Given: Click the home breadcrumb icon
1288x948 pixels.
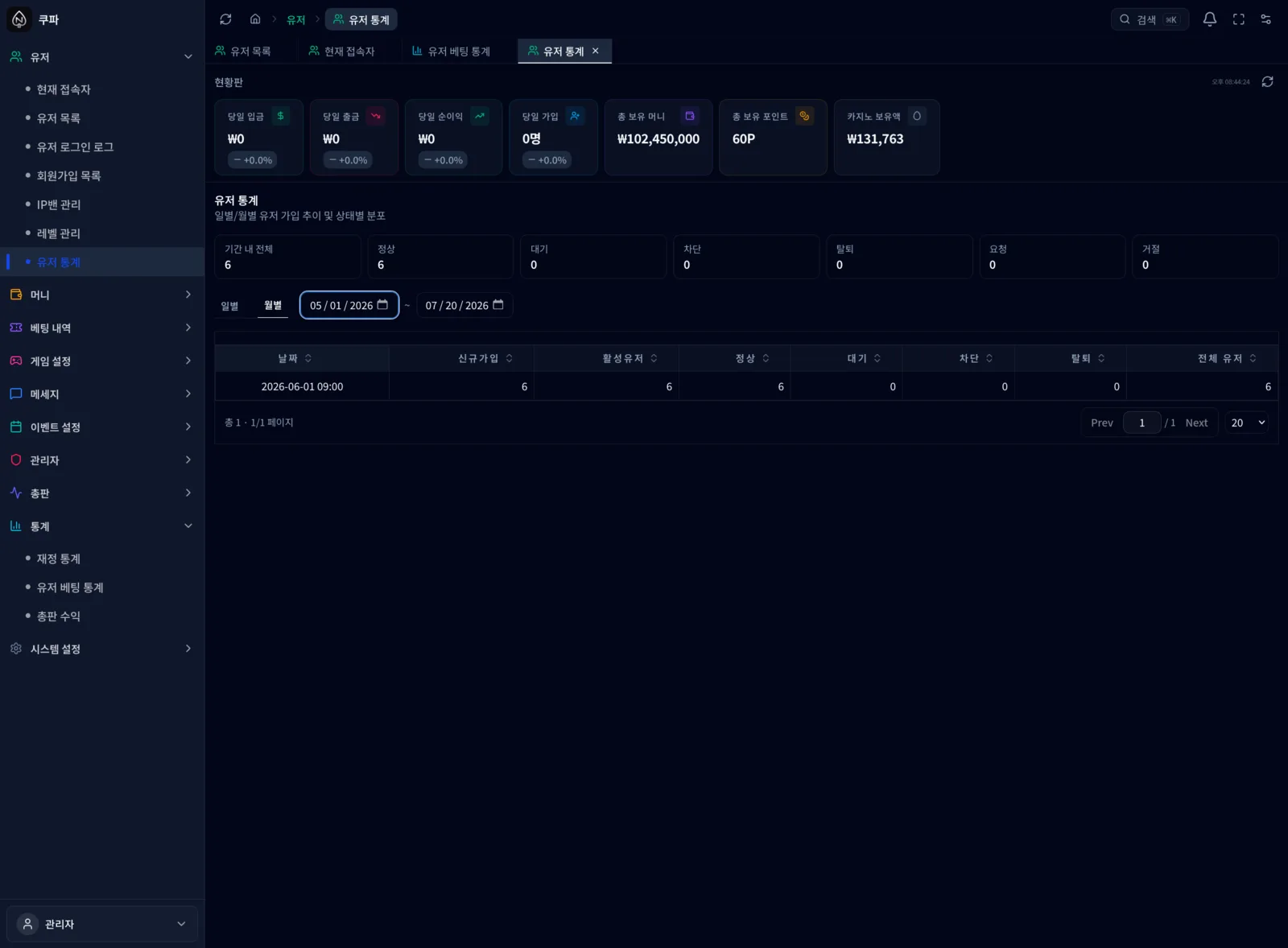Looking at the screenshot, I should pyautogui.click(x=255, y=19).
